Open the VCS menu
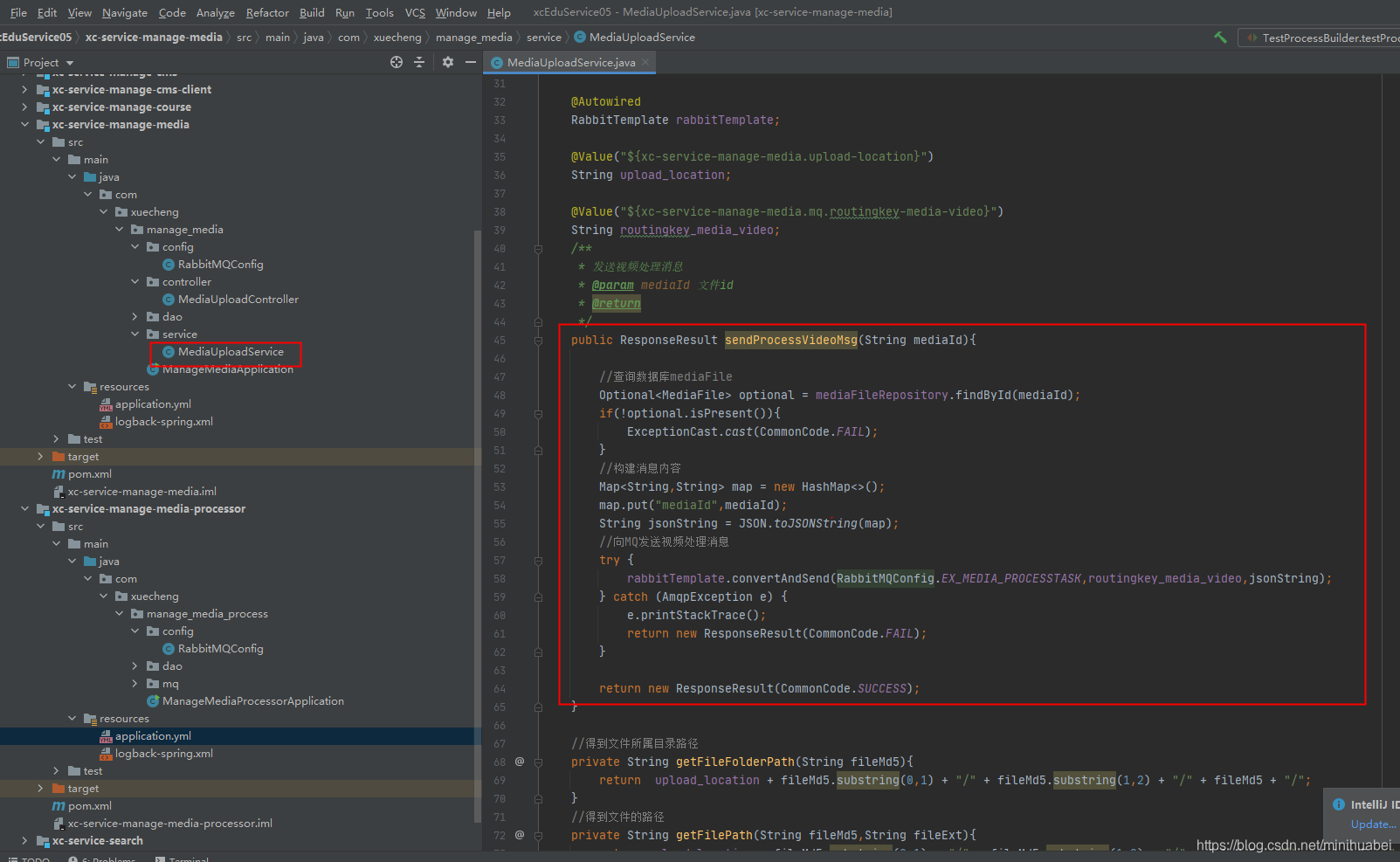This screenshot has height=862, width=1400. pos(415,12)
